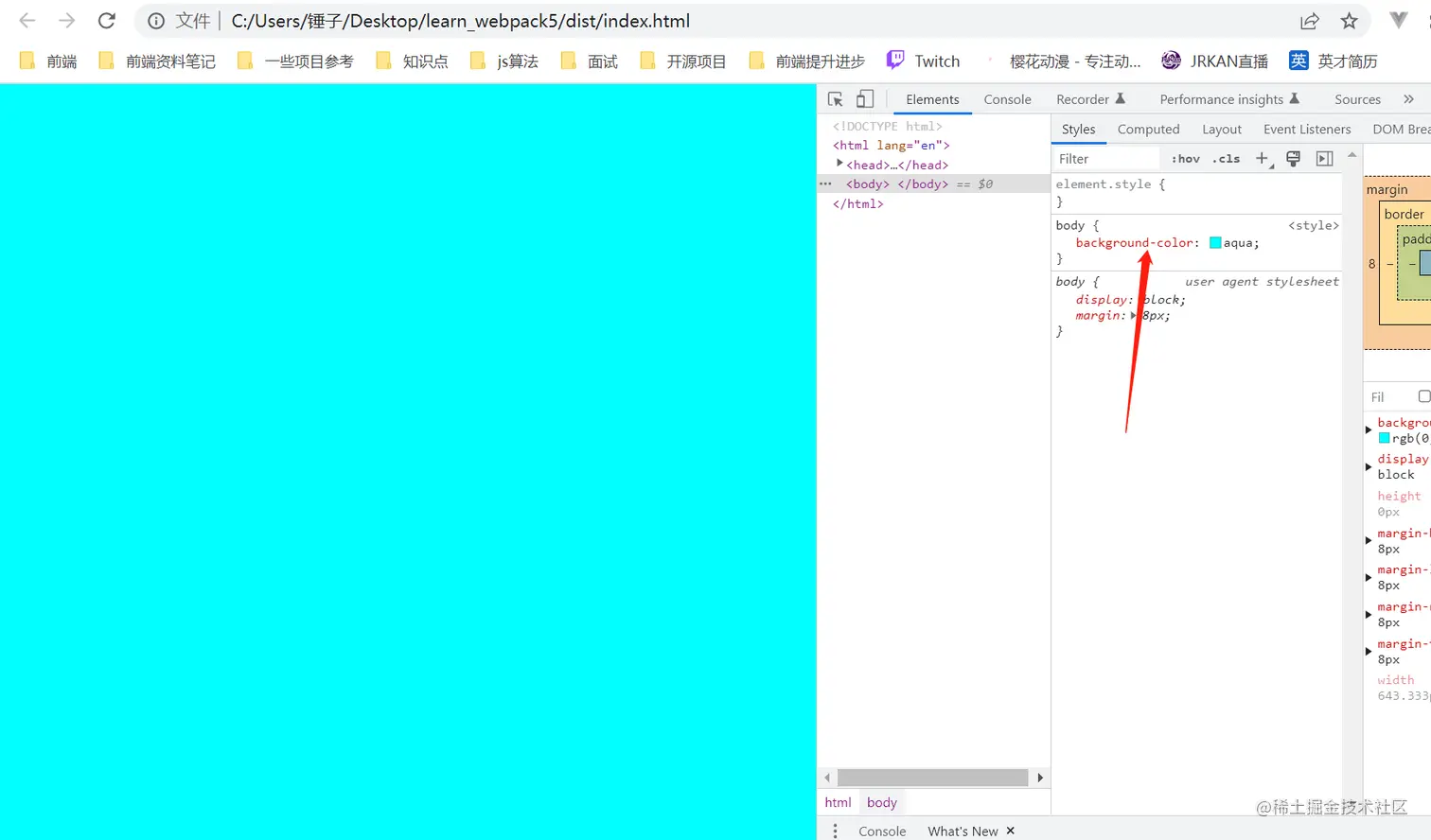The width and height of the screenshot is (1431, 840).
Task: Switch to the What's New drawer tab
Action: [x=963, y=831]
